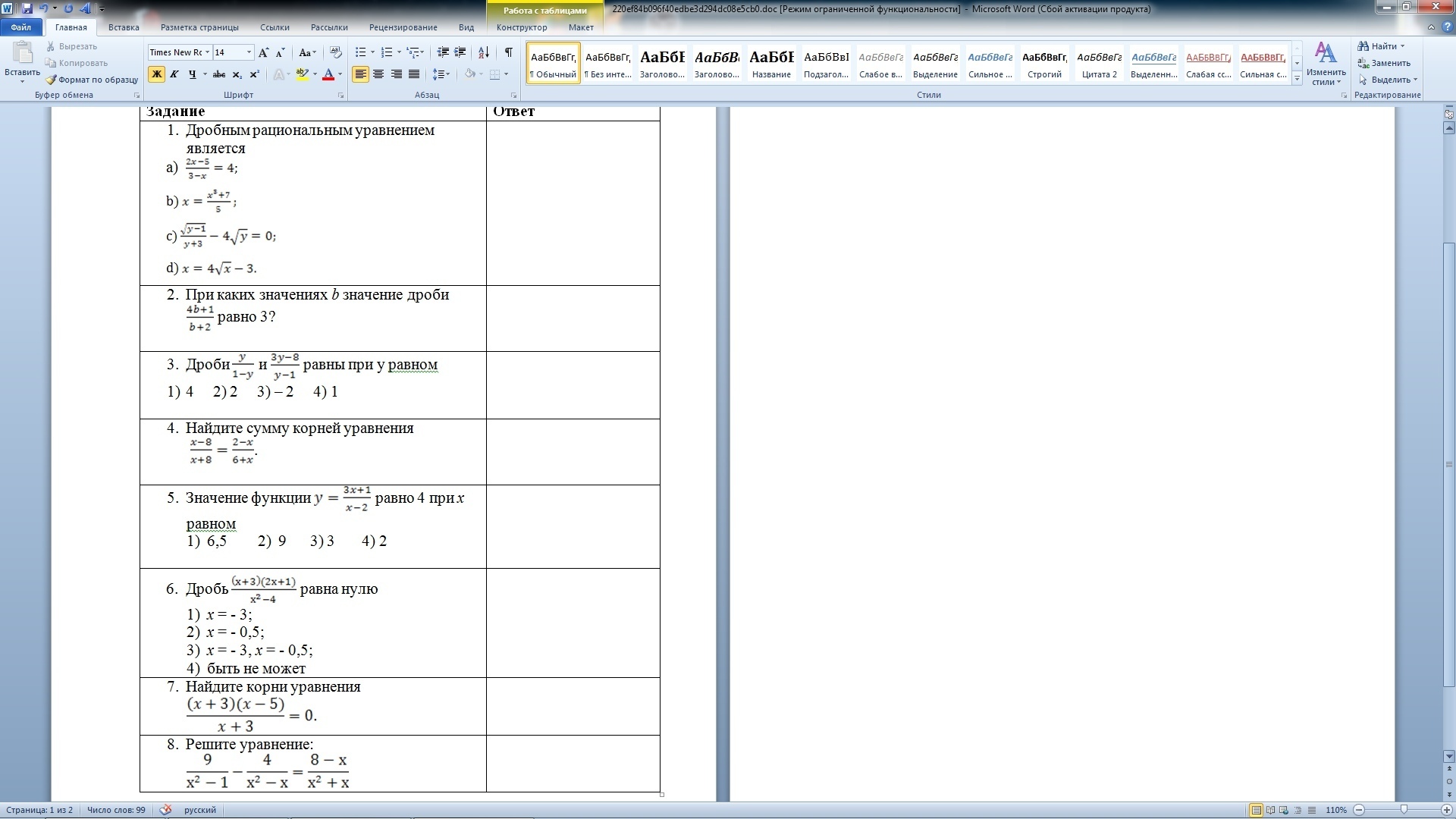Open the font size dropdown
Screen dimensions: 1456x819
(x=249, y=52)
